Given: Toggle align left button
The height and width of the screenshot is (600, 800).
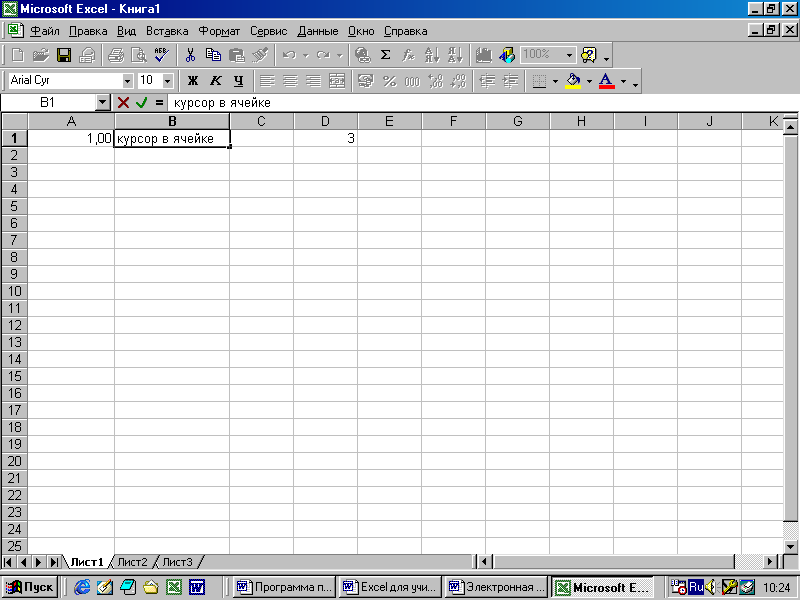Looking at the screenshot, I should tap(267, 81).
